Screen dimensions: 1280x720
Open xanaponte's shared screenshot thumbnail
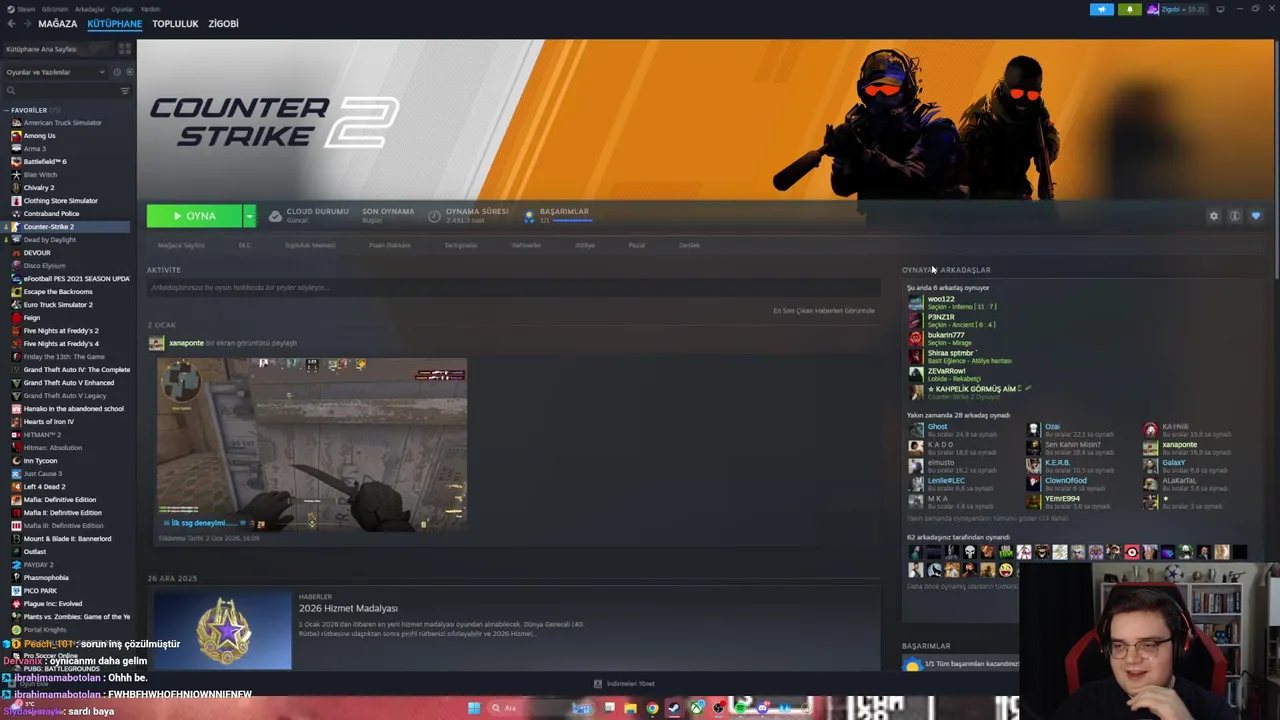pyautogui.click(x=312, y=444)
